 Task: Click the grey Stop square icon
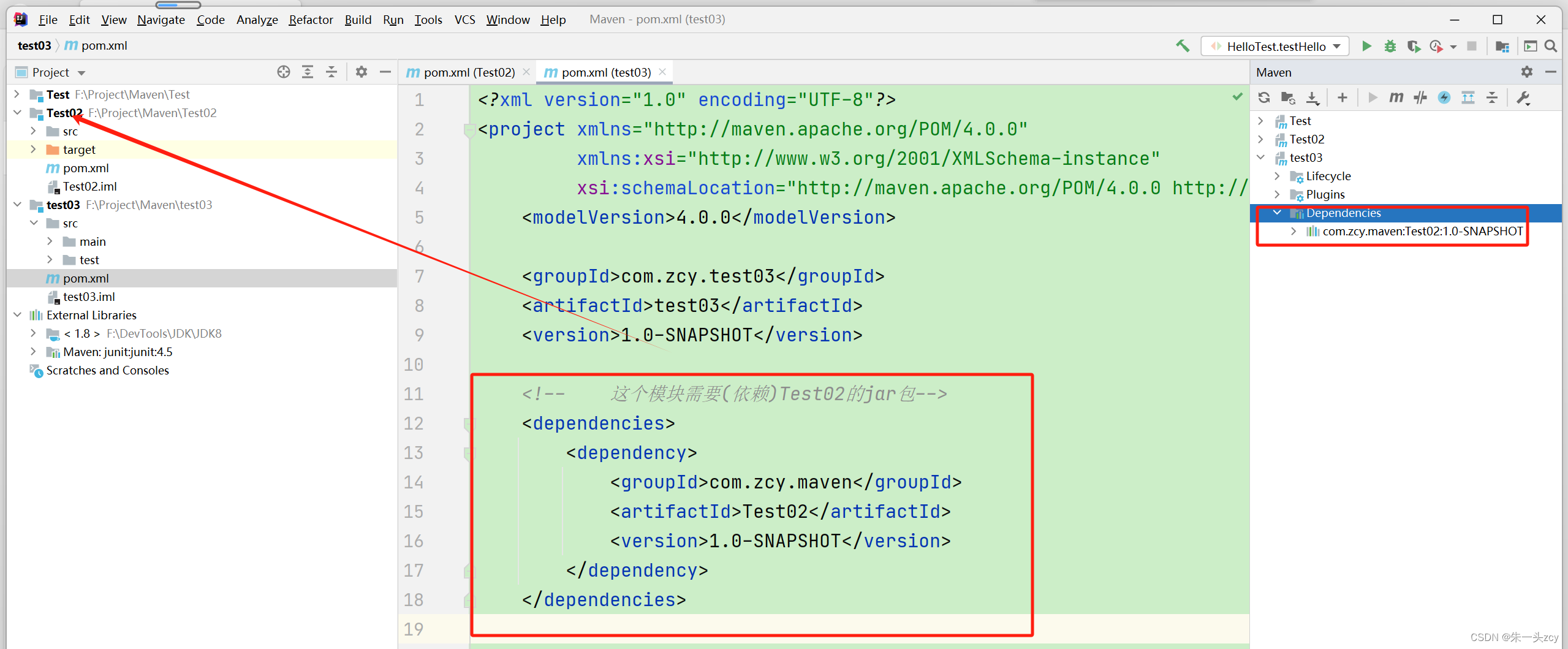pyautogui.click(x=1472, y=46)
